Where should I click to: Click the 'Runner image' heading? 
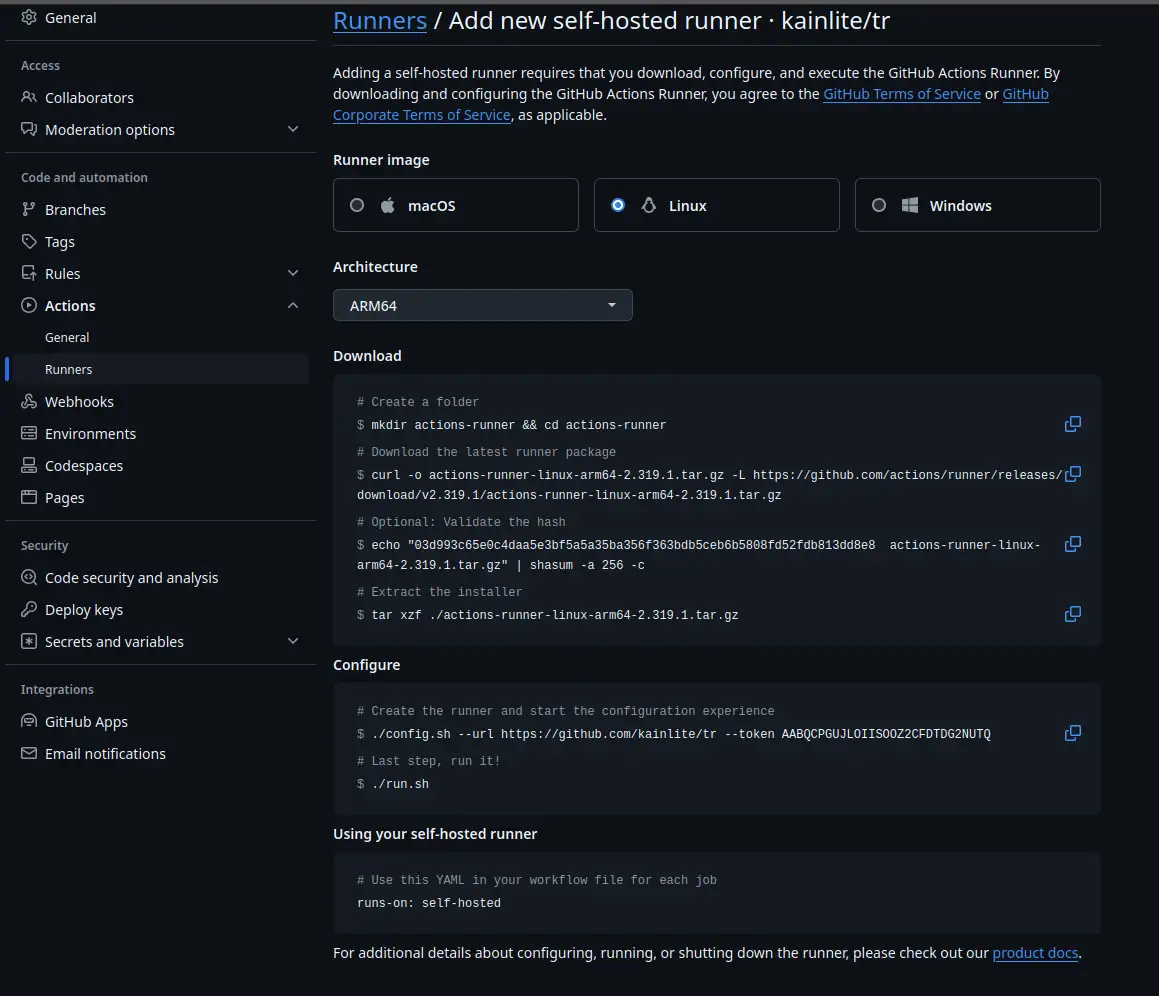click(x=381, y=160)
